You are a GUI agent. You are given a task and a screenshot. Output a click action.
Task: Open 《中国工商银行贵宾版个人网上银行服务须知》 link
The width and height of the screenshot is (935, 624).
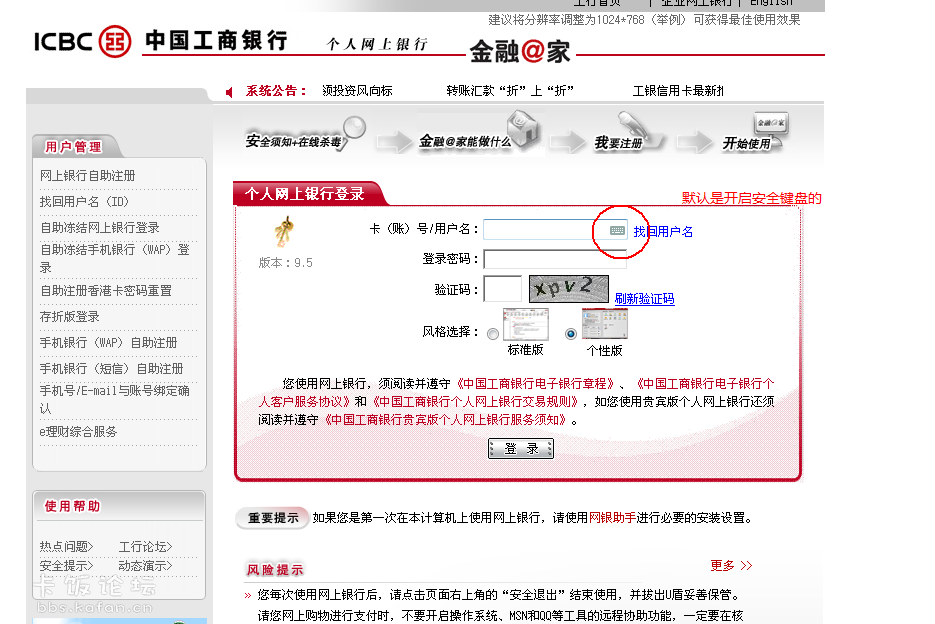coord(445,419)
